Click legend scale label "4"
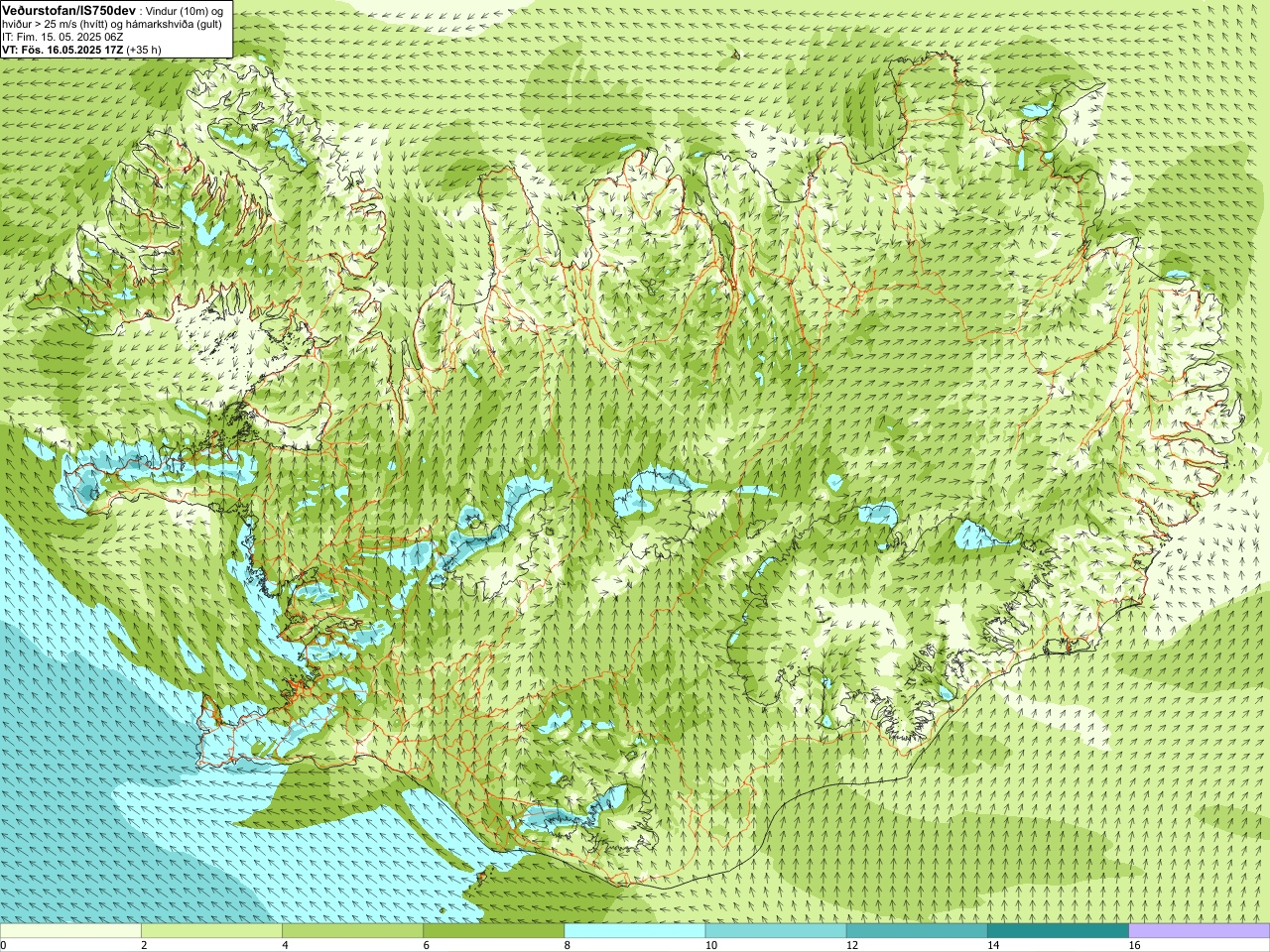Image resolution: width=1270 pixels, height=952 pixels. 285,945
